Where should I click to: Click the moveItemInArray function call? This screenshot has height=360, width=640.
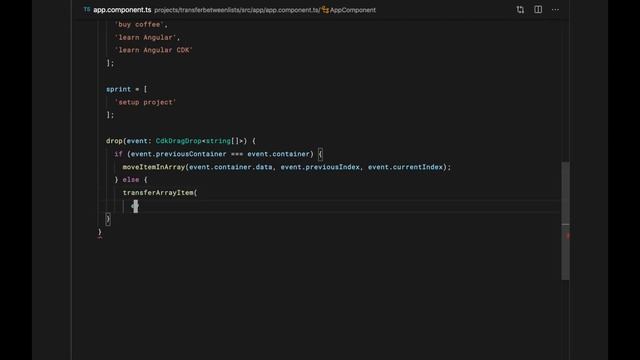click(154, 167)
